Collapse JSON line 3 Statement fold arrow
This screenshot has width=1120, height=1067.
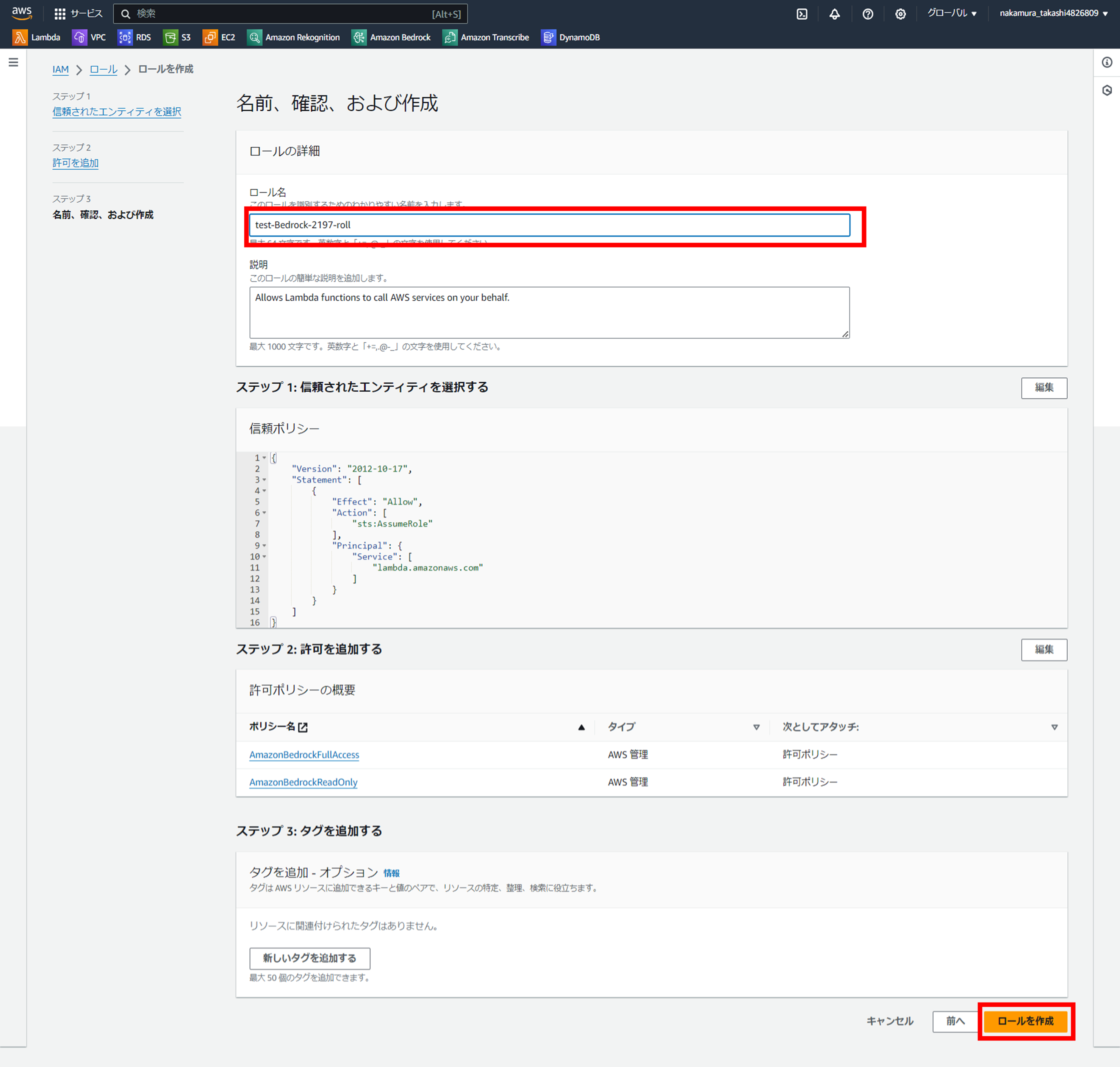264,479
